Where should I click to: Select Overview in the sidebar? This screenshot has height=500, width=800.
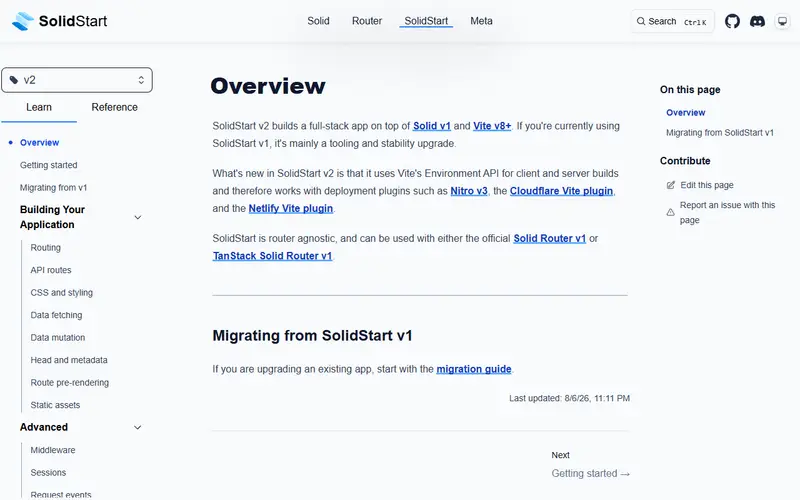click(39, 142)
